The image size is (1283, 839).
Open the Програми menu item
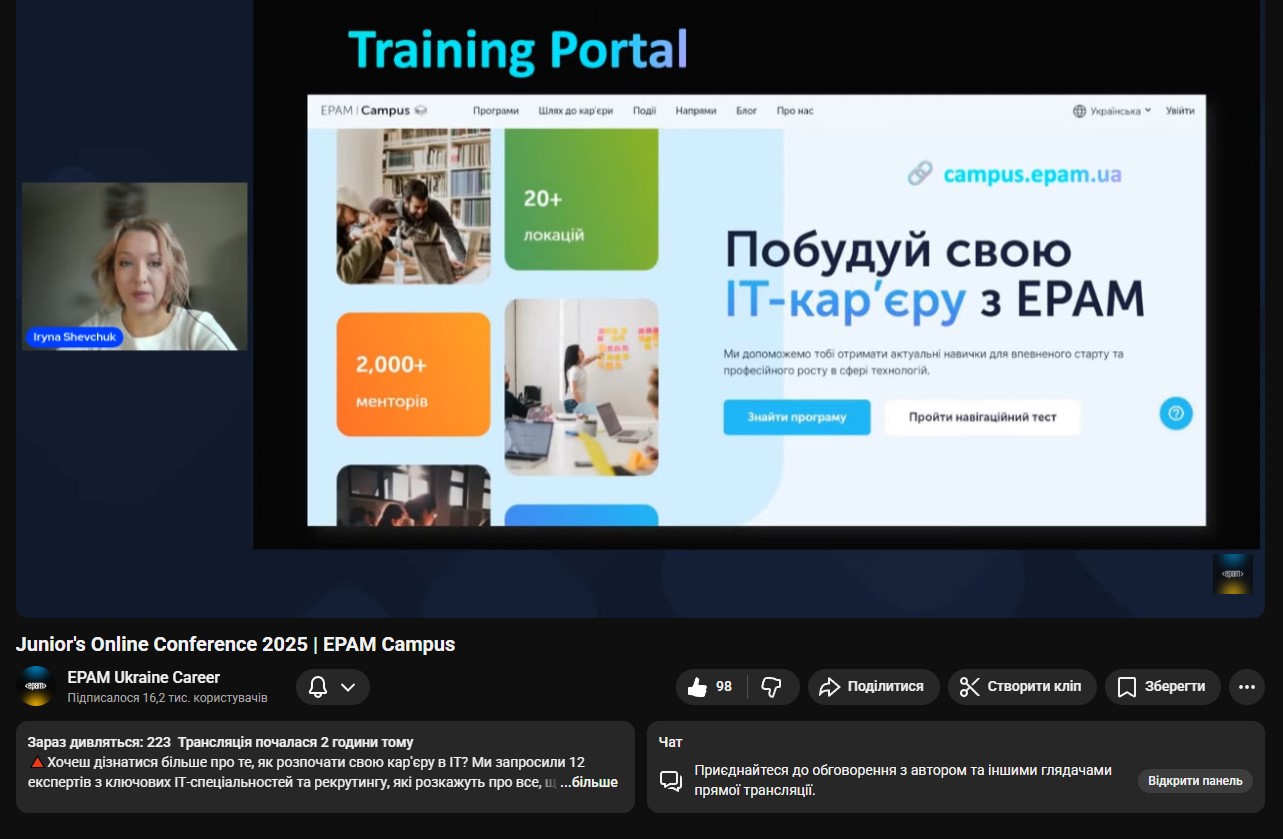[495, 111]
